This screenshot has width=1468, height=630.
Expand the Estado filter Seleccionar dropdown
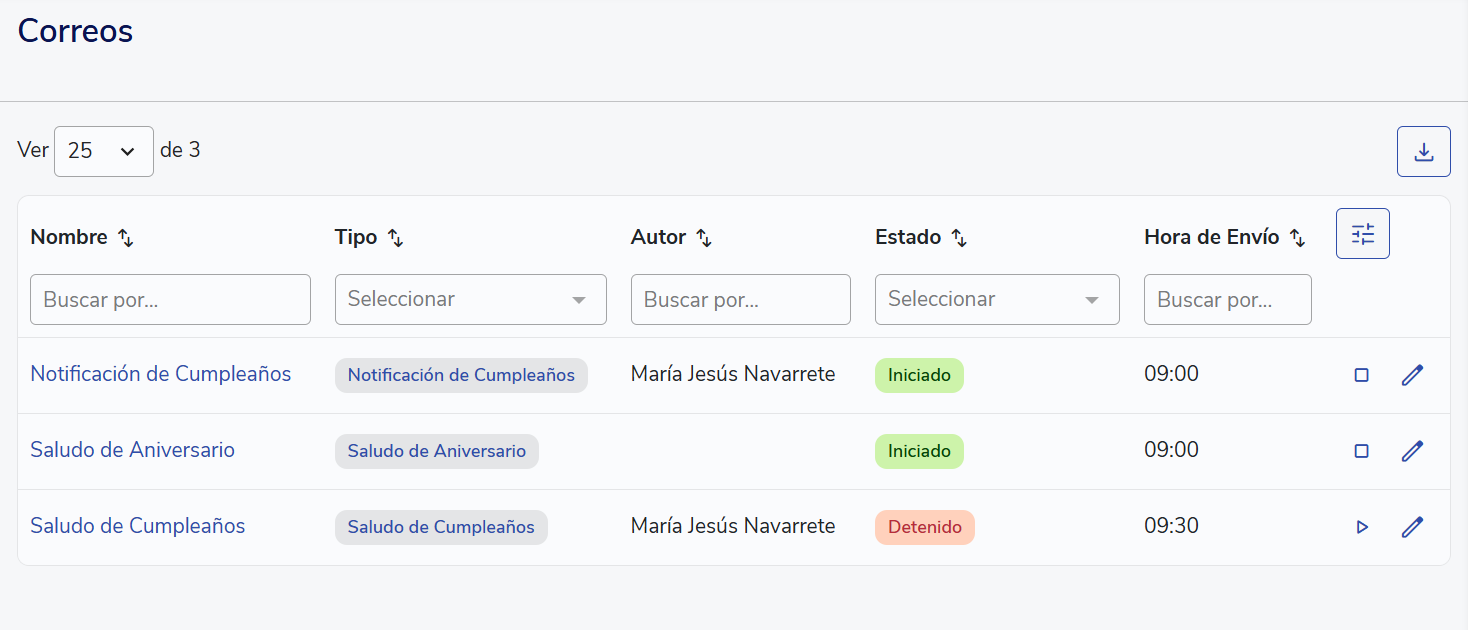tap(996, 299)
